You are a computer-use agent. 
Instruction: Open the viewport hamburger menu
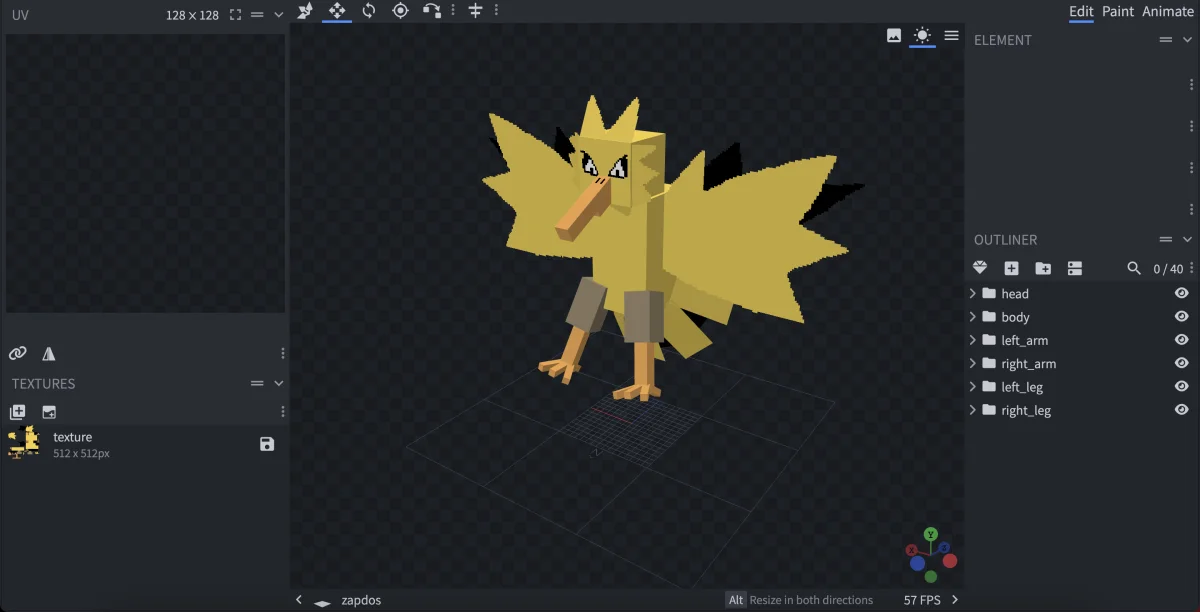click(951, 35)
